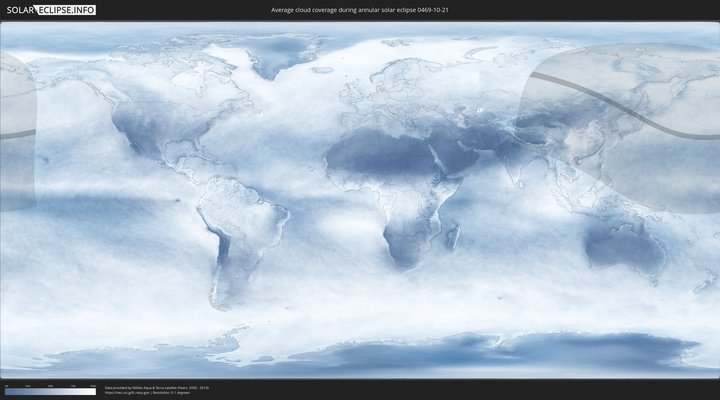Open the neo.sci.gsfc.nasa.gov source link

[127, 392]
